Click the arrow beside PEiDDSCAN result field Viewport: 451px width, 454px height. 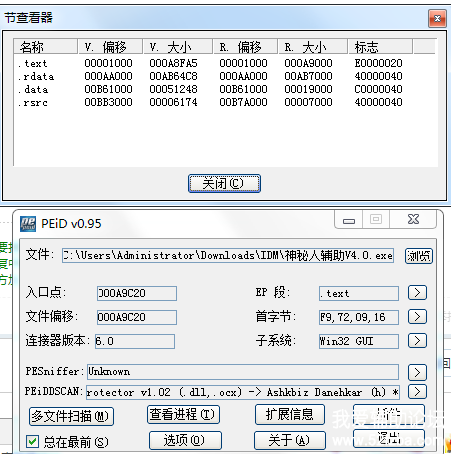(417, 391)
